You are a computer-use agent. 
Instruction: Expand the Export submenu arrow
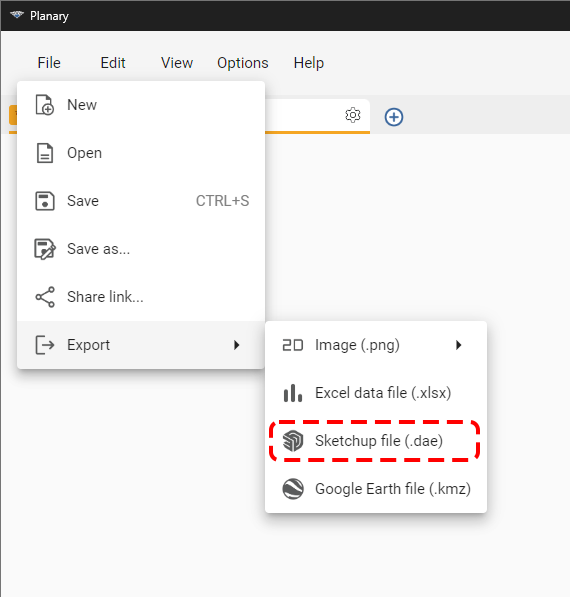237,345
